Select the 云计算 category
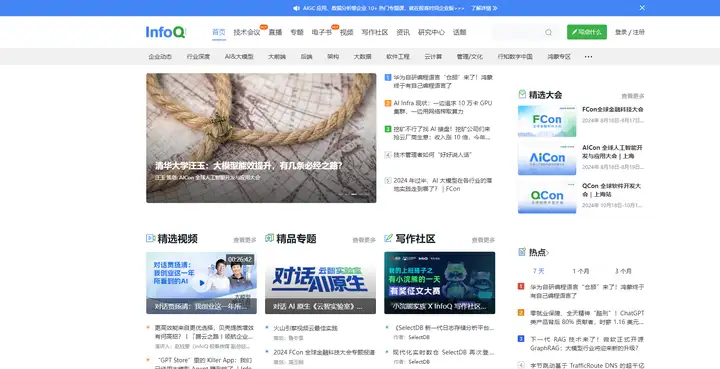The width and height of the screenshot is (720, 369). click(433, 57)
